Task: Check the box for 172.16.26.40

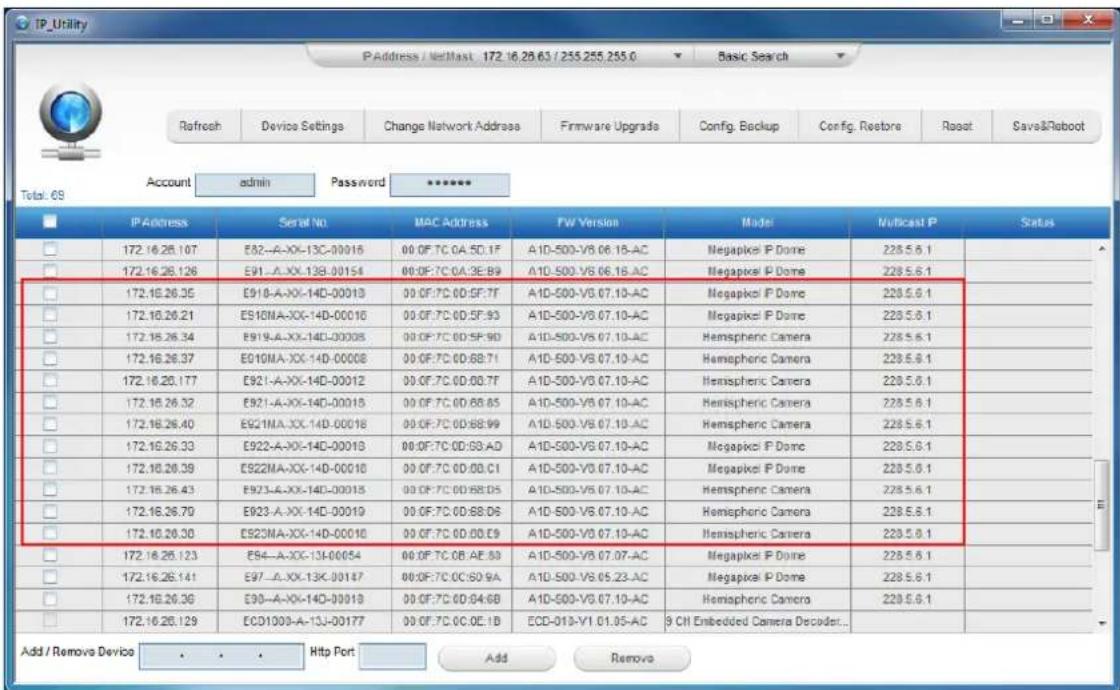Action: click(50, 424)
